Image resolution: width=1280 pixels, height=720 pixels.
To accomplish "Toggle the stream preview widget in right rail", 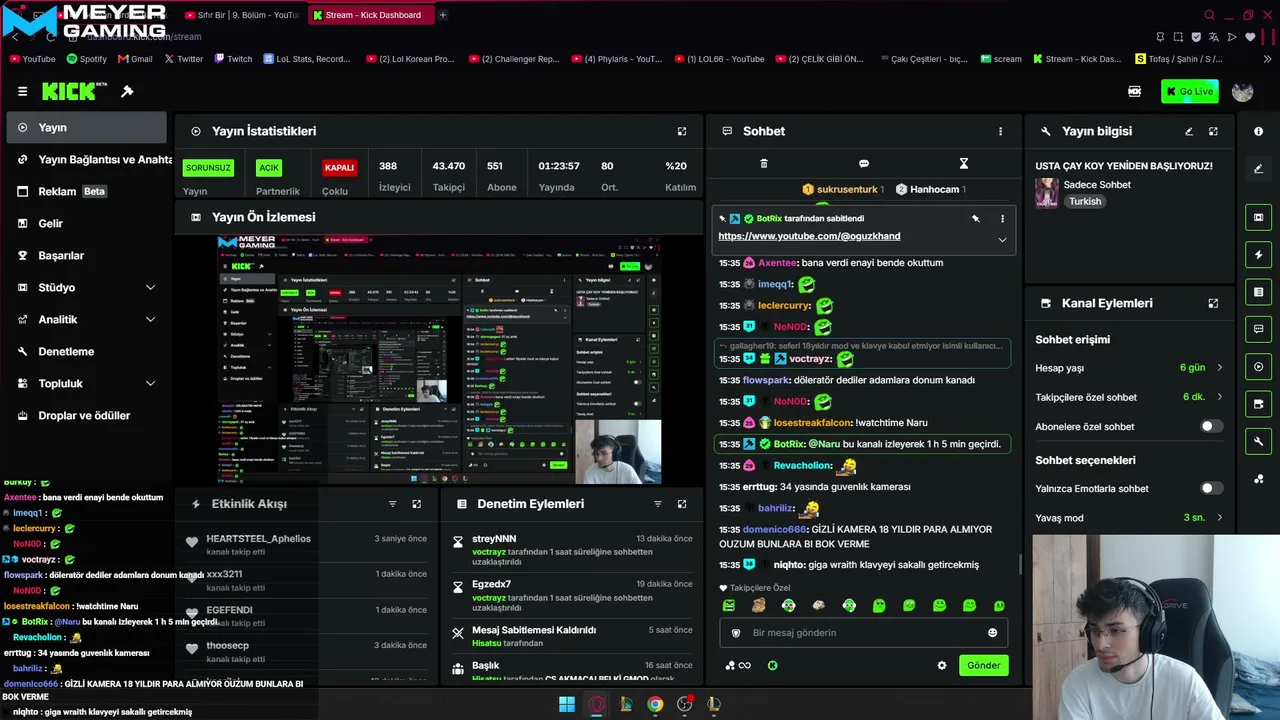I will [1258, 217].
